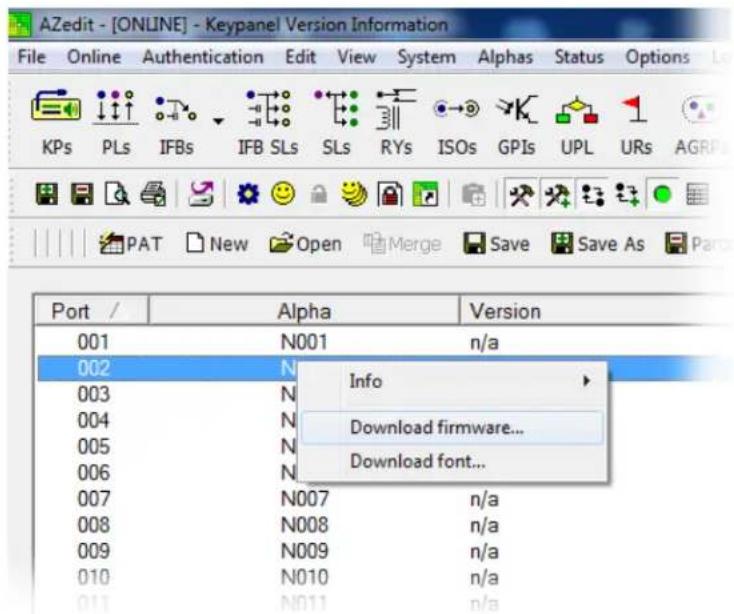Click the printer icon
The image size is (734, 614).
pyautogui.click(x=153, y=194)
